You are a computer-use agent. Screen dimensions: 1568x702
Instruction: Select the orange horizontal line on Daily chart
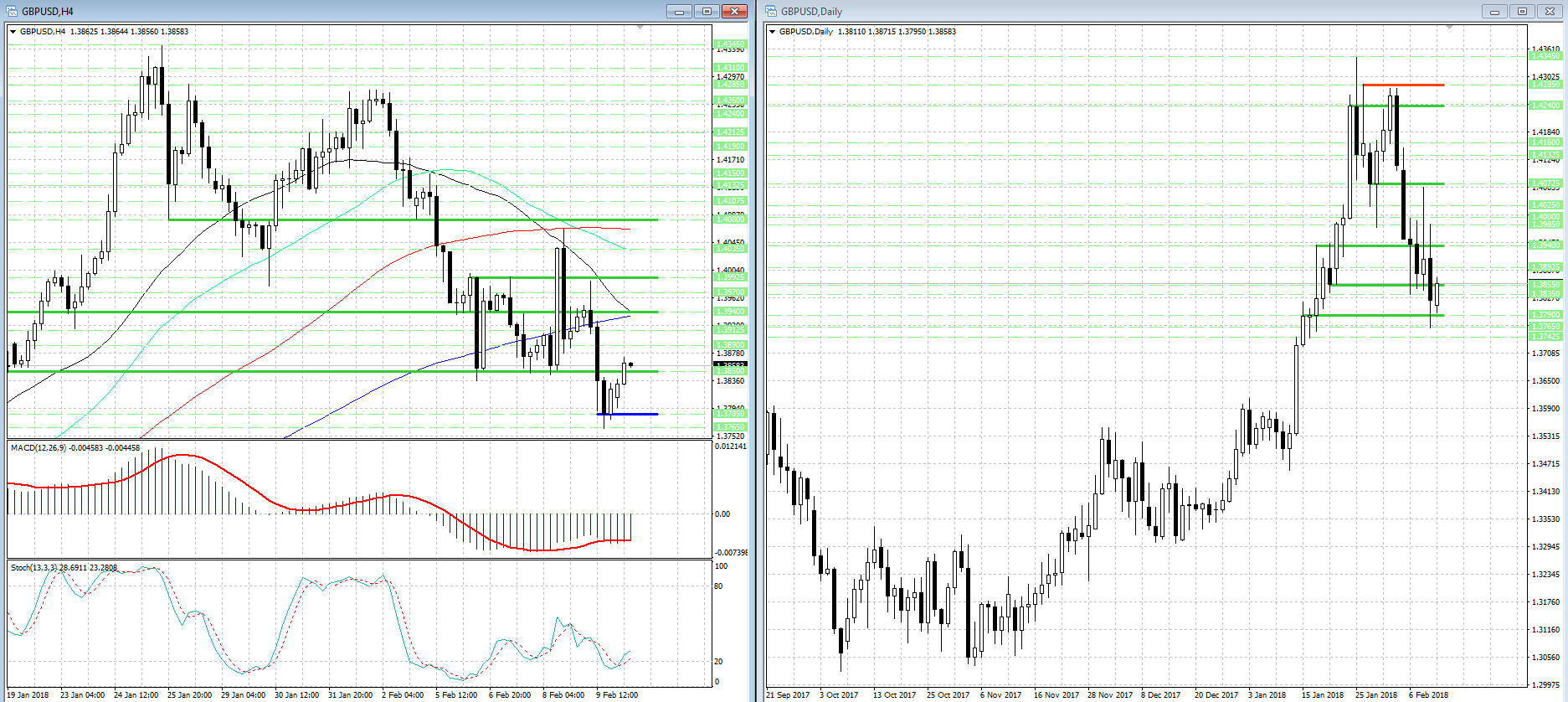point(1403,85)
